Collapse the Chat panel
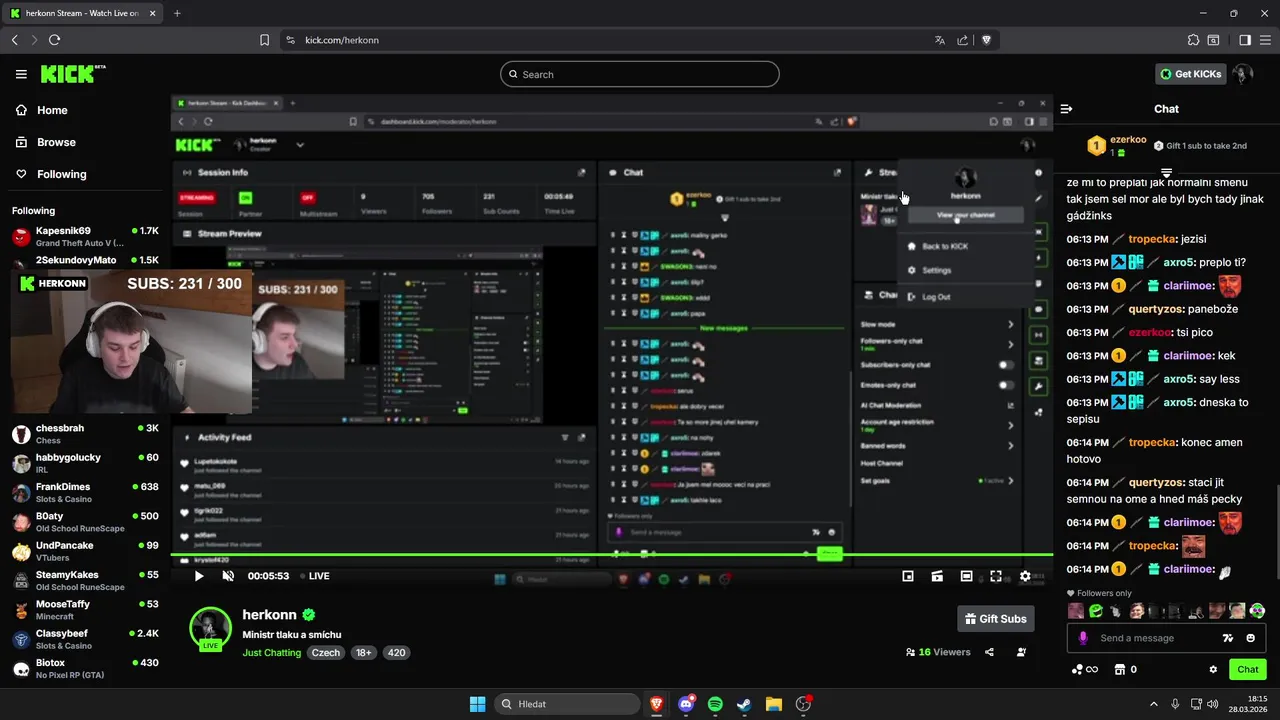 coord(1066,109)
